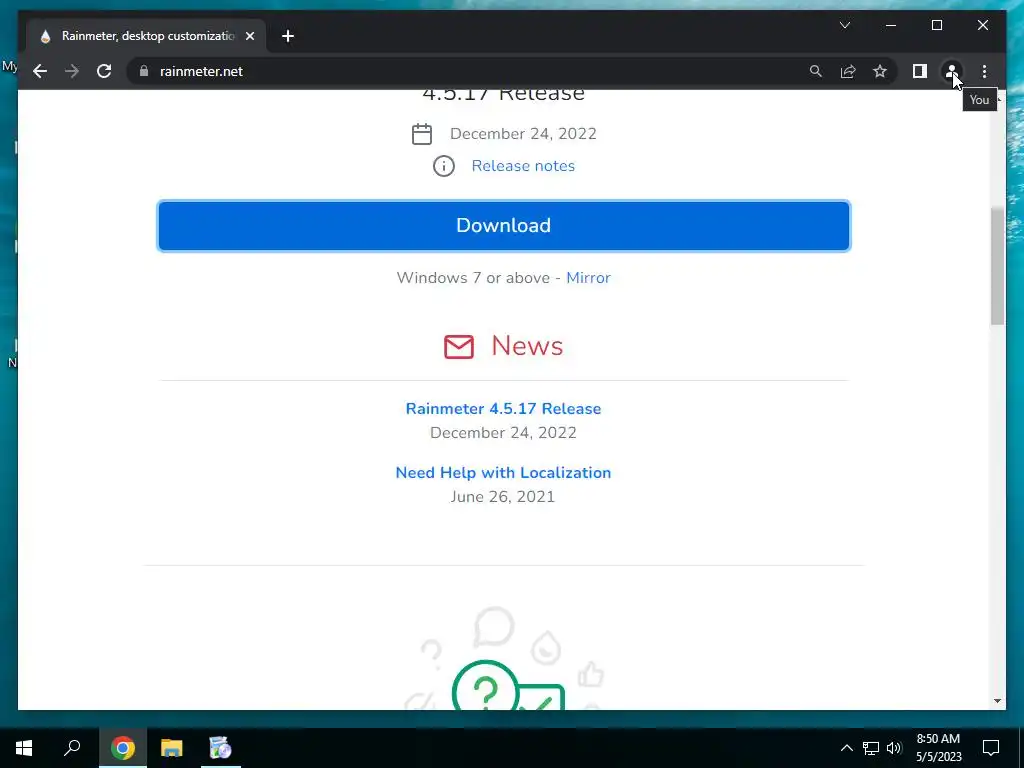Open the Mirror download link
The image size is (1024, 768).
(x=588, y=278)
